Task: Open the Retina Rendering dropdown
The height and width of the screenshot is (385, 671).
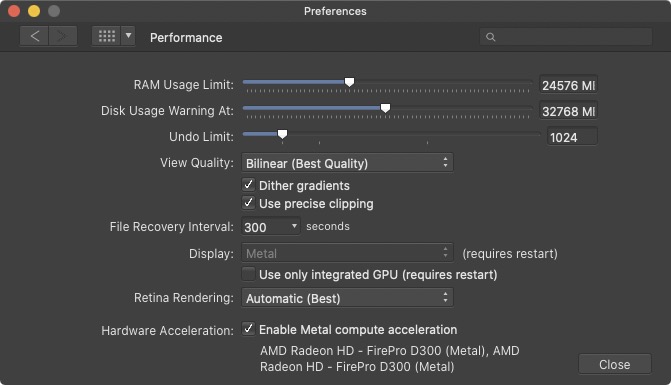Action: pos(347,298)
